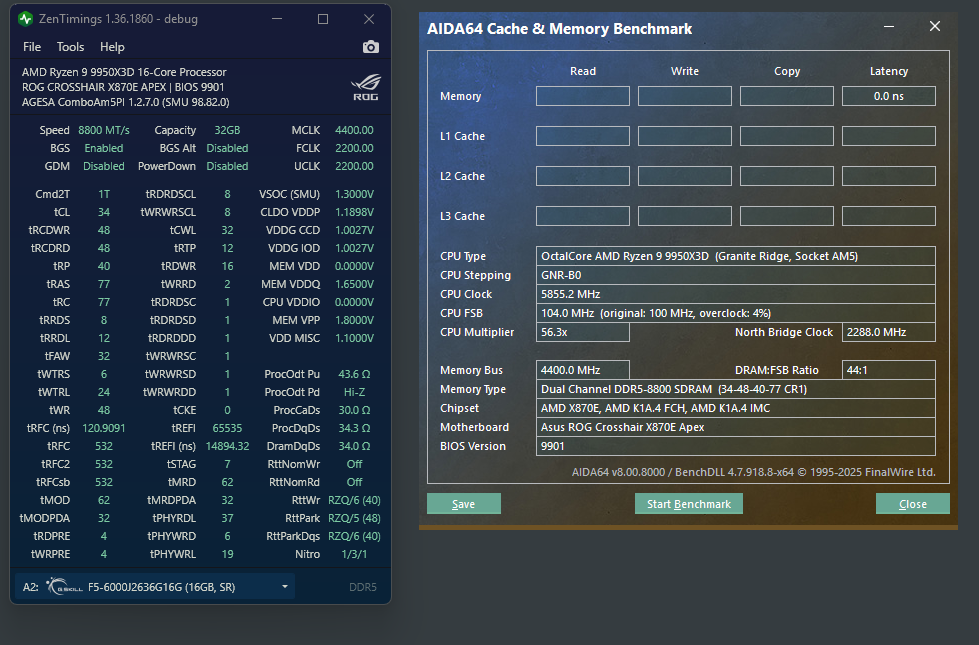Click the Close button in AIDA64

913,504
